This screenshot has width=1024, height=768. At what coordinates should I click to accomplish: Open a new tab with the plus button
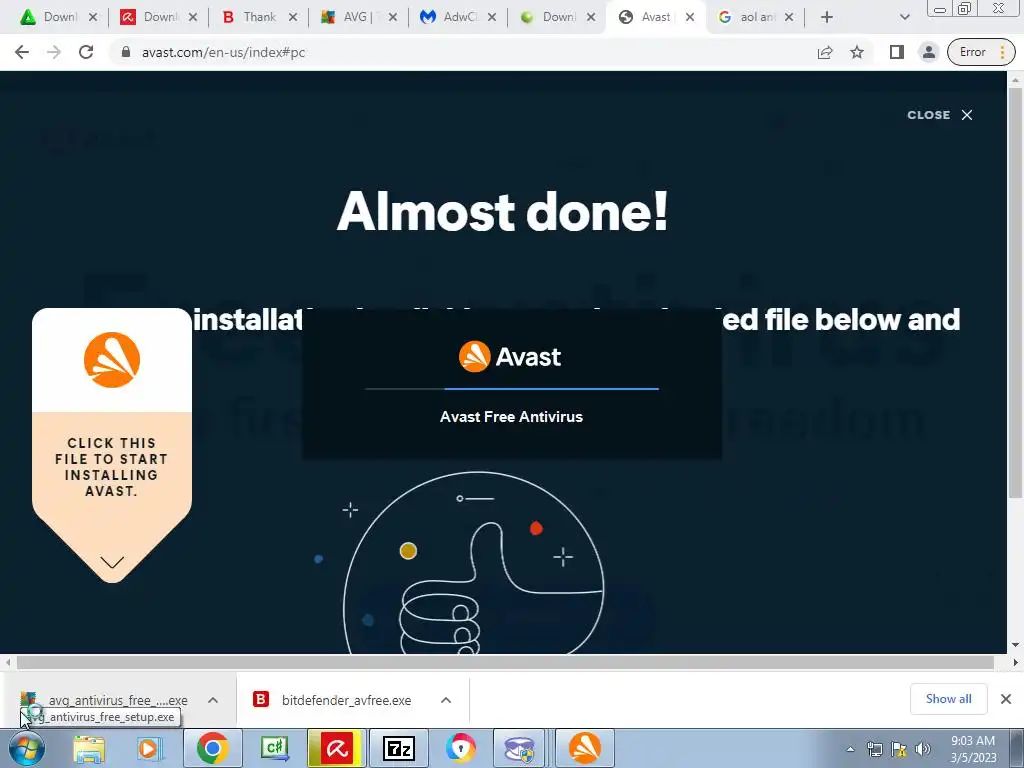click(827, 18)
